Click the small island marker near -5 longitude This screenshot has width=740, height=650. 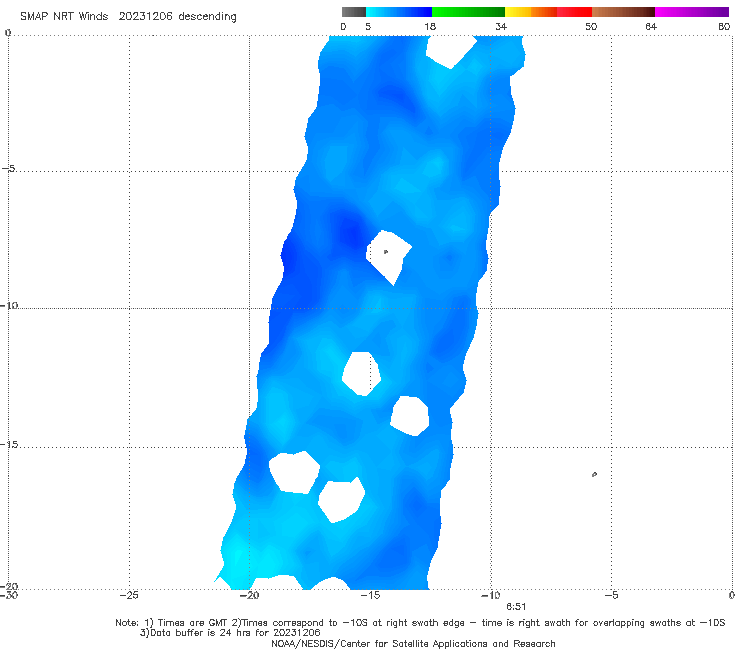coord(594,474)
